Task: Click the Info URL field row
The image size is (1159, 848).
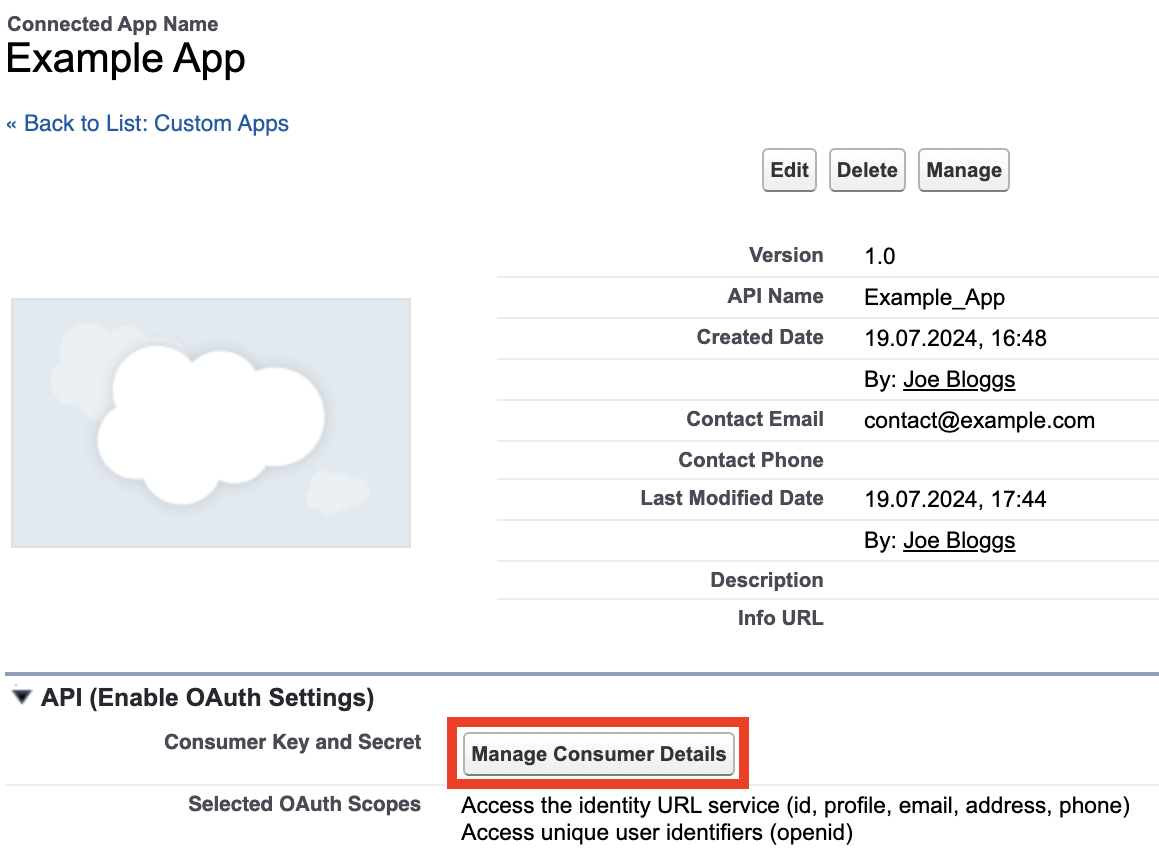Action: tap(779, 618)
